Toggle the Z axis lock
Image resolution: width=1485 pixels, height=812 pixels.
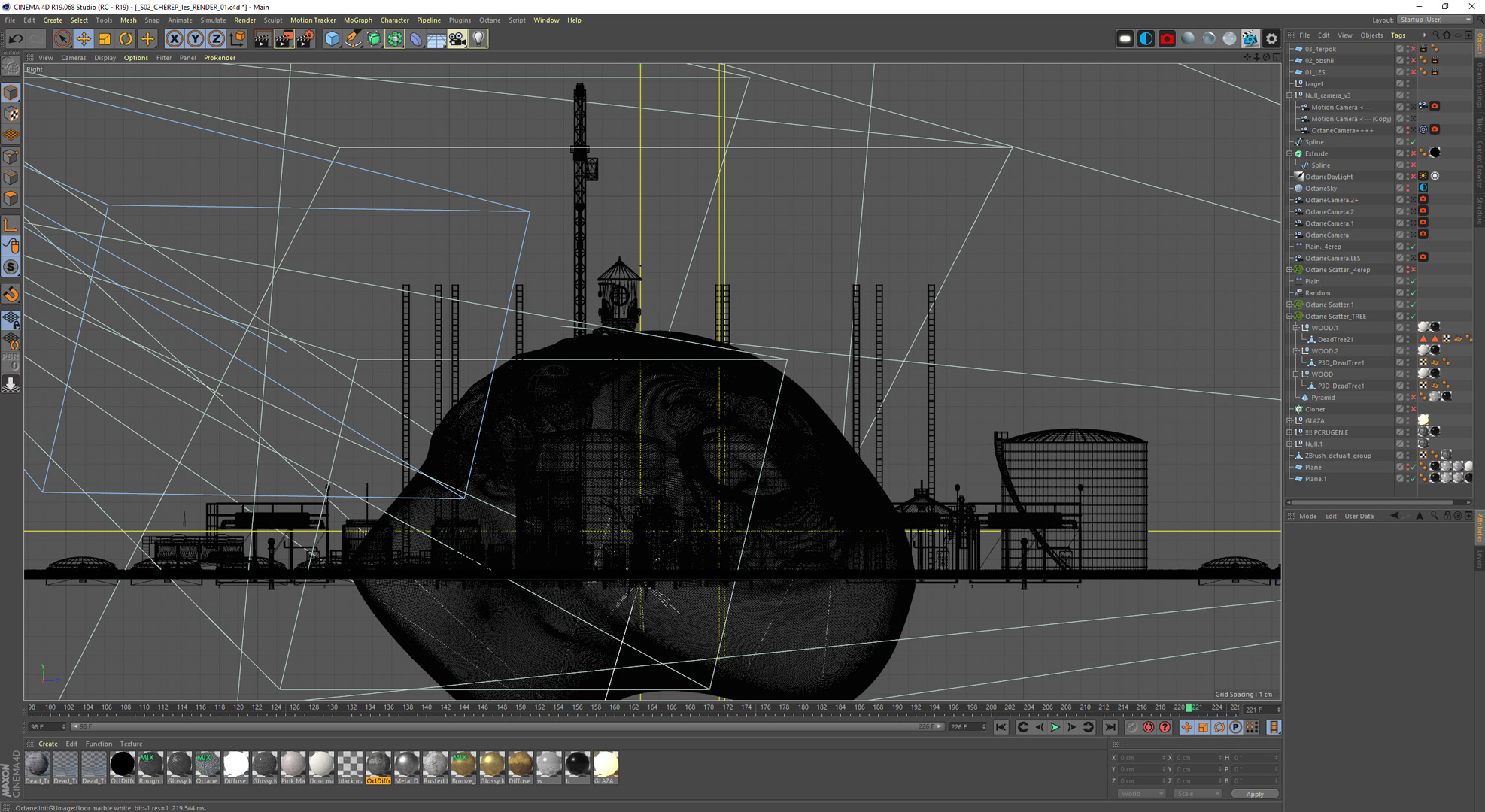pos(216,38)
